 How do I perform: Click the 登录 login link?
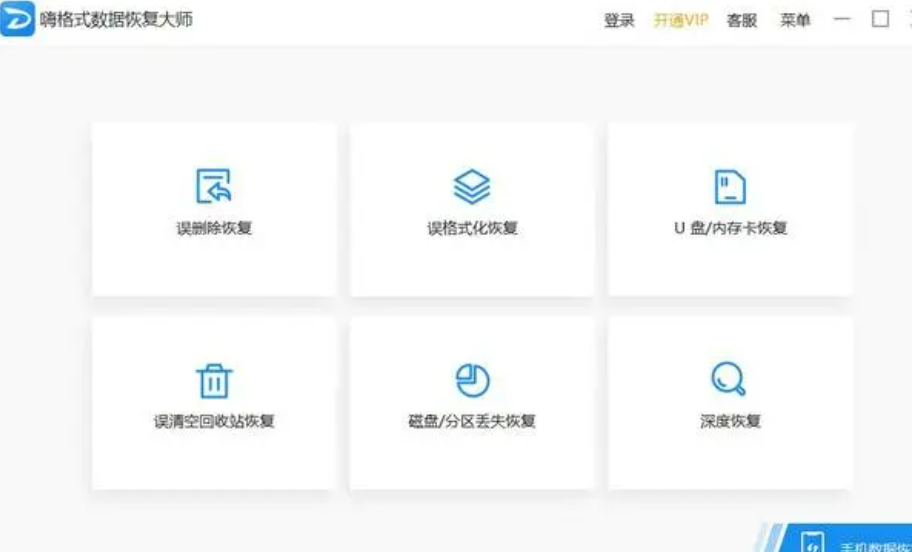[619, 20]
